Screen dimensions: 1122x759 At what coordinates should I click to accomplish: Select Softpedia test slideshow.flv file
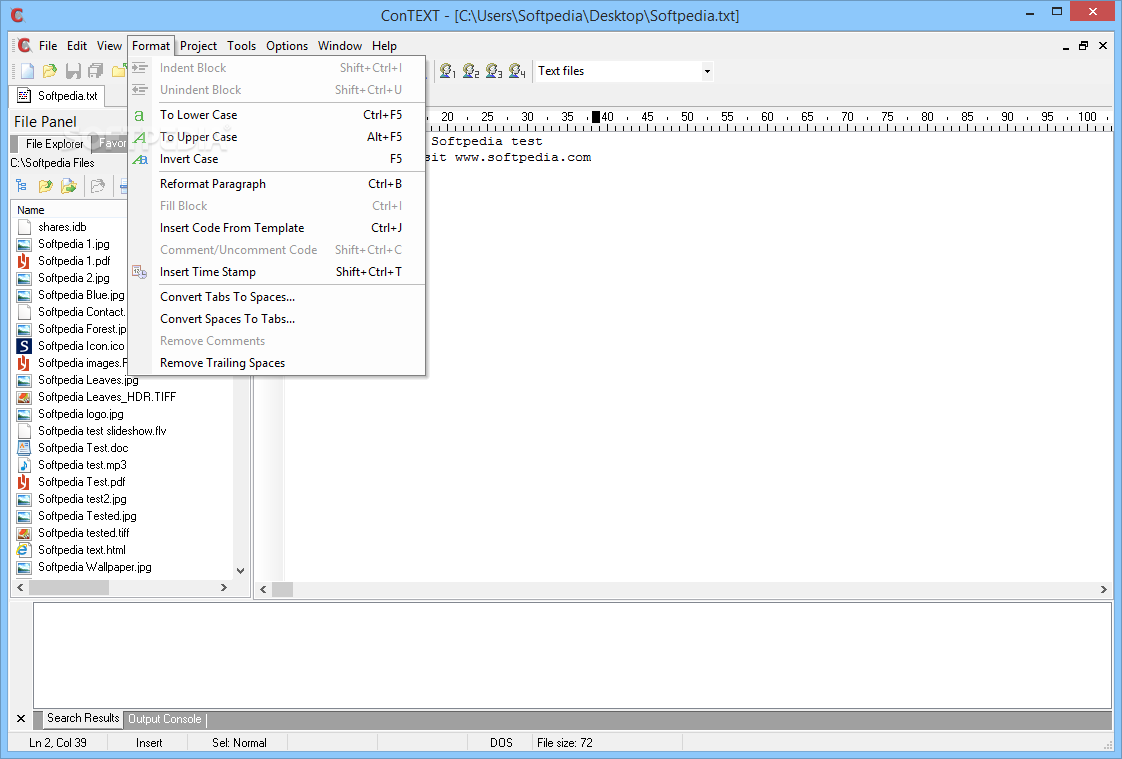[102, 431]
